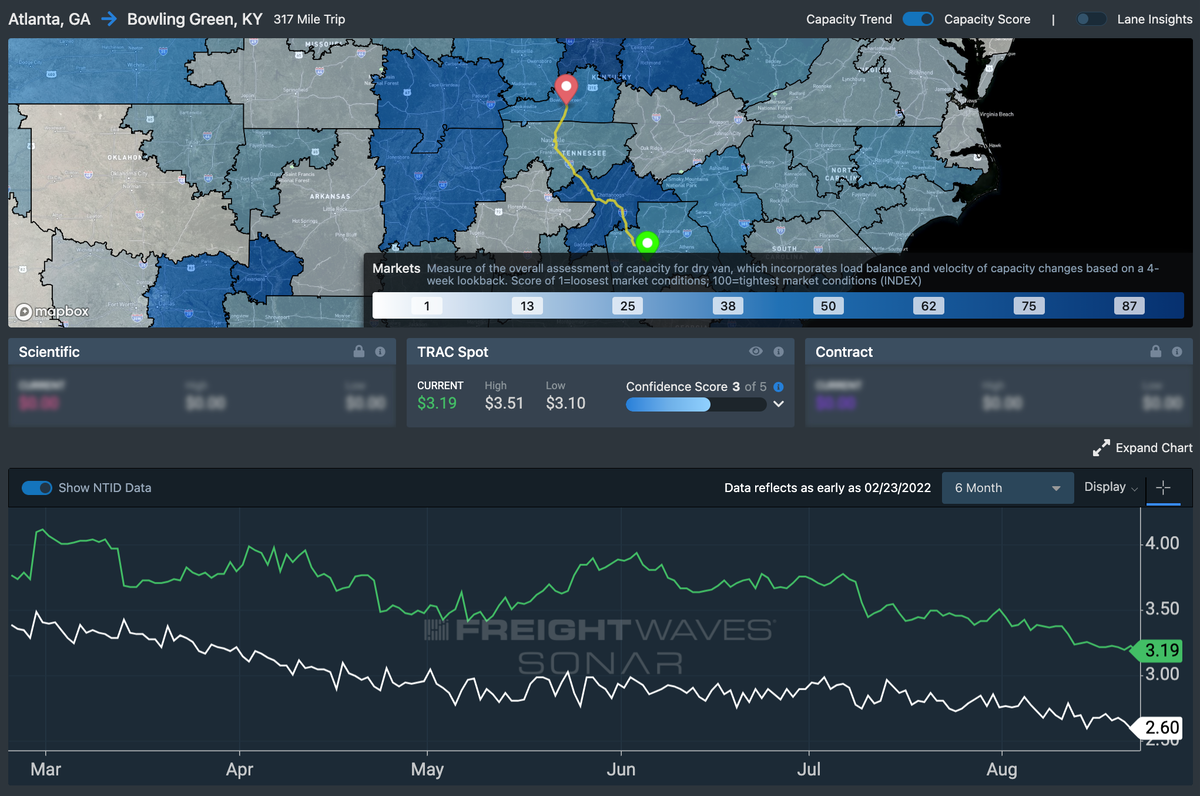
Task: Click the white 2.60 chart value tag
Action: click(x=1158, y=729)
